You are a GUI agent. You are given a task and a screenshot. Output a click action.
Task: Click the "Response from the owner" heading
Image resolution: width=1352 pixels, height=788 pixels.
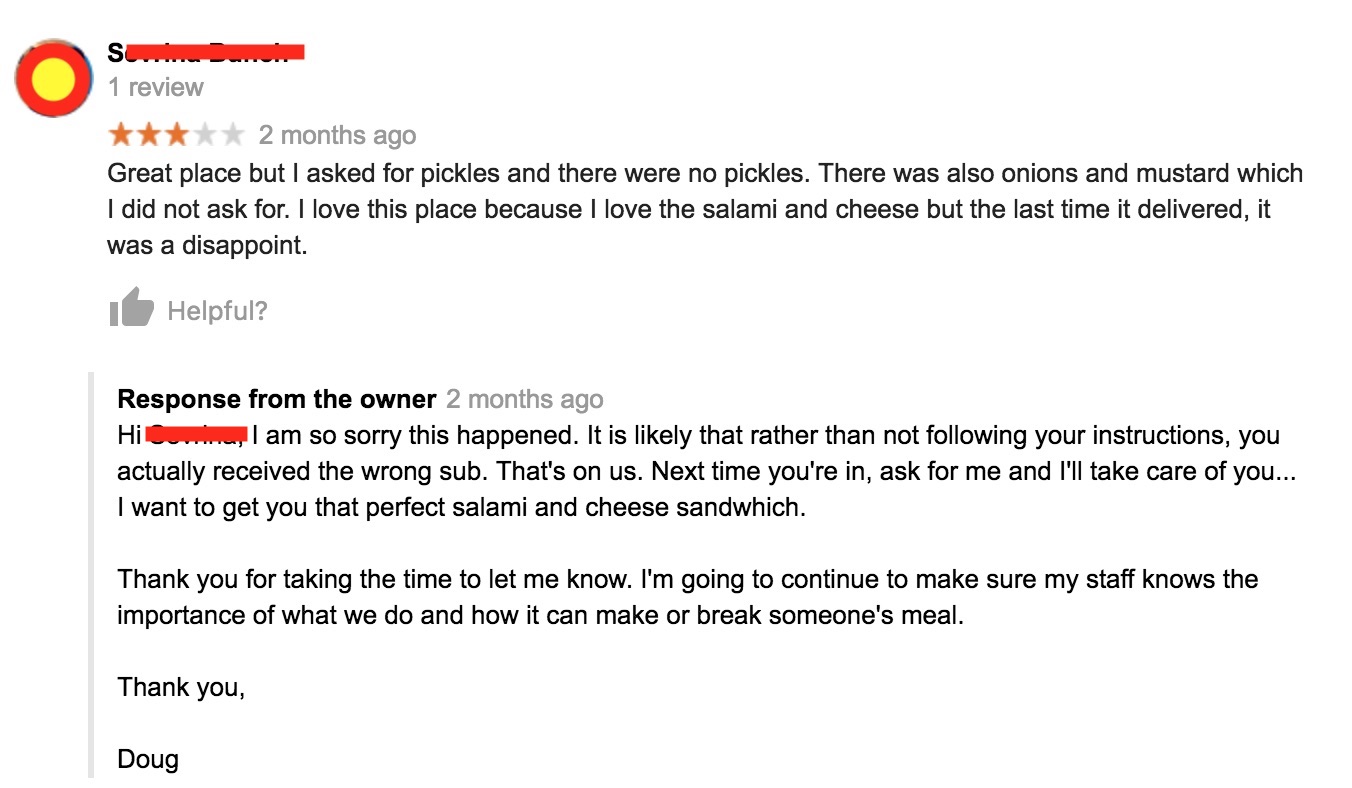click(x=277, y=399)
